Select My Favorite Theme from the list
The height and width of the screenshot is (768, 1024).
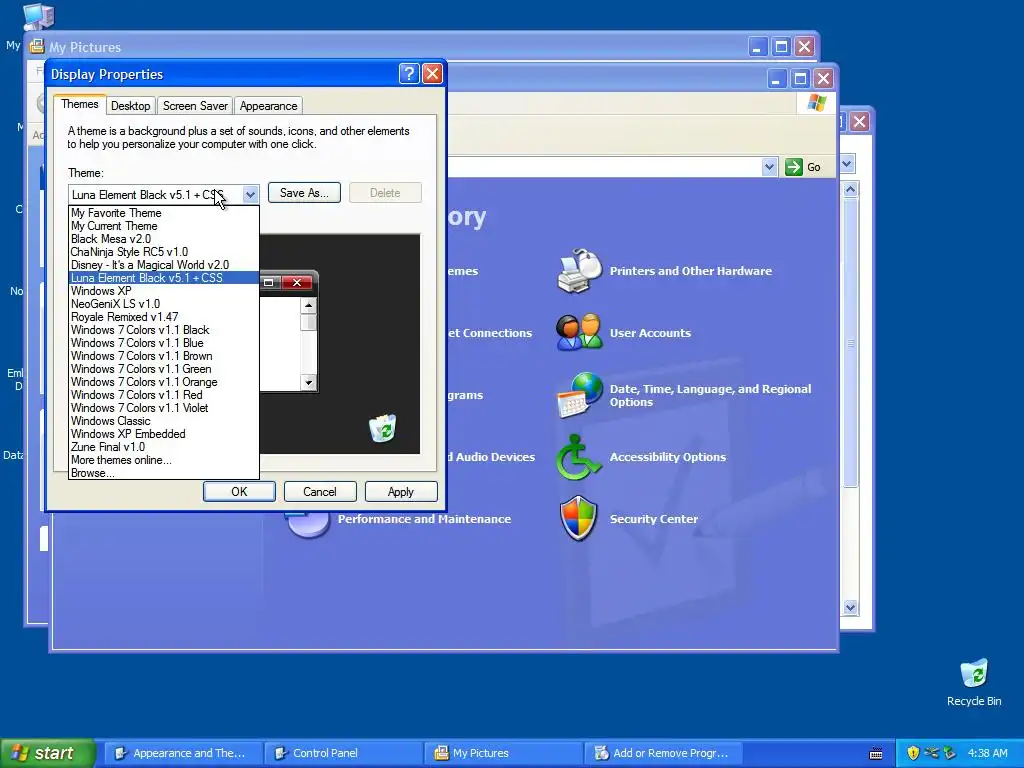coord(164,213)
